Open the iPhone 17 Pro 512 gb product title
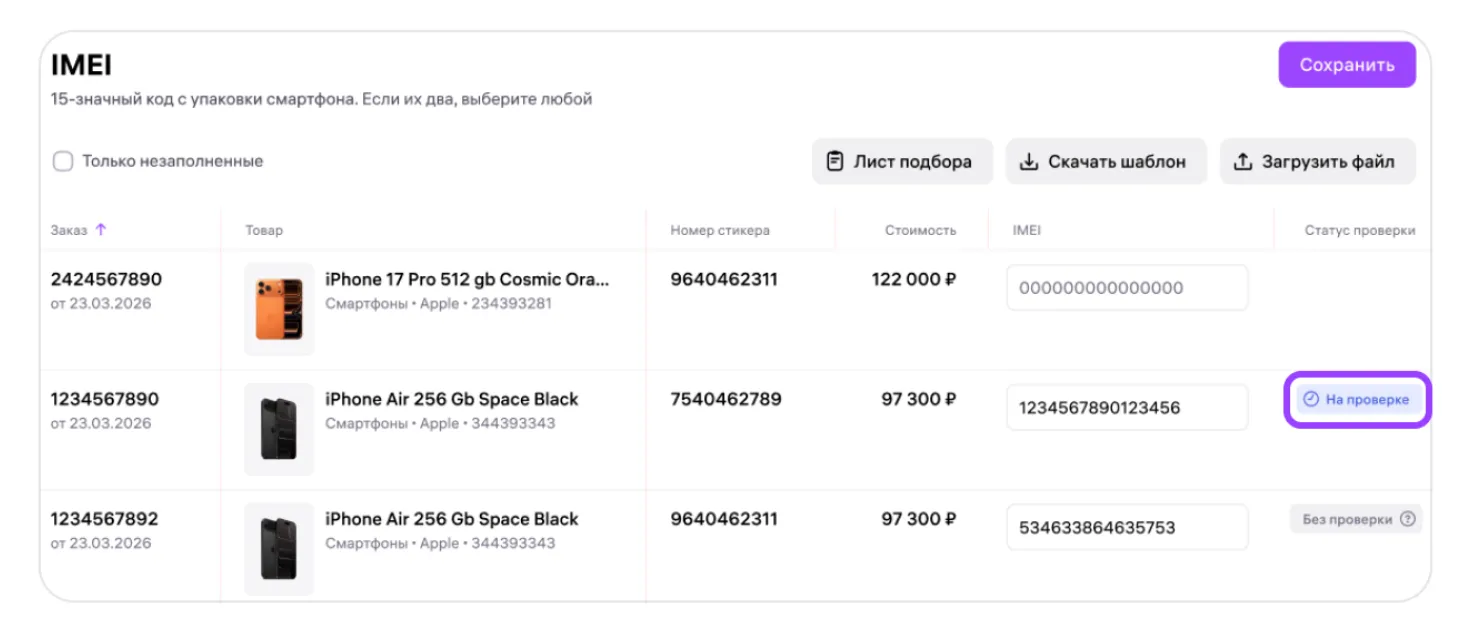Screen dimensions: 1478x631 467,279
